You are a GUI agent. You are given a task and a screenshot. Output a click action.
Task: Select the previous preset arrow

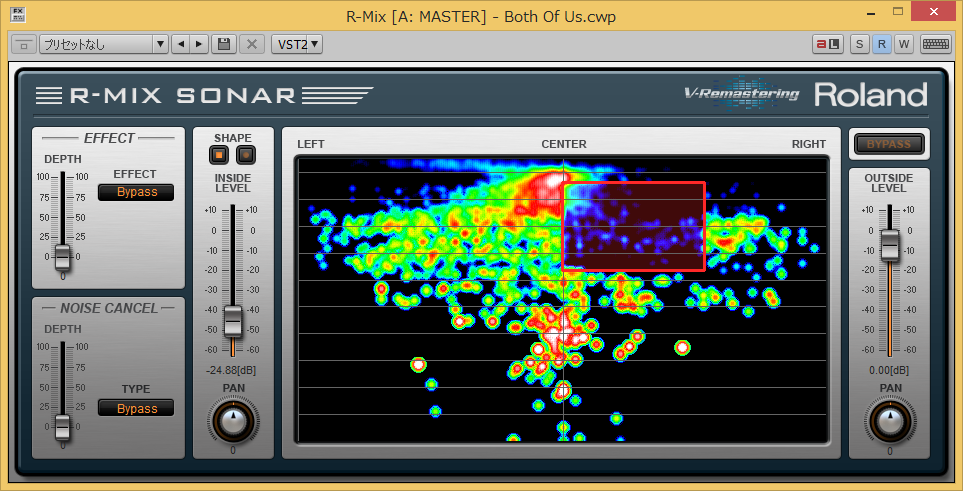181,44
